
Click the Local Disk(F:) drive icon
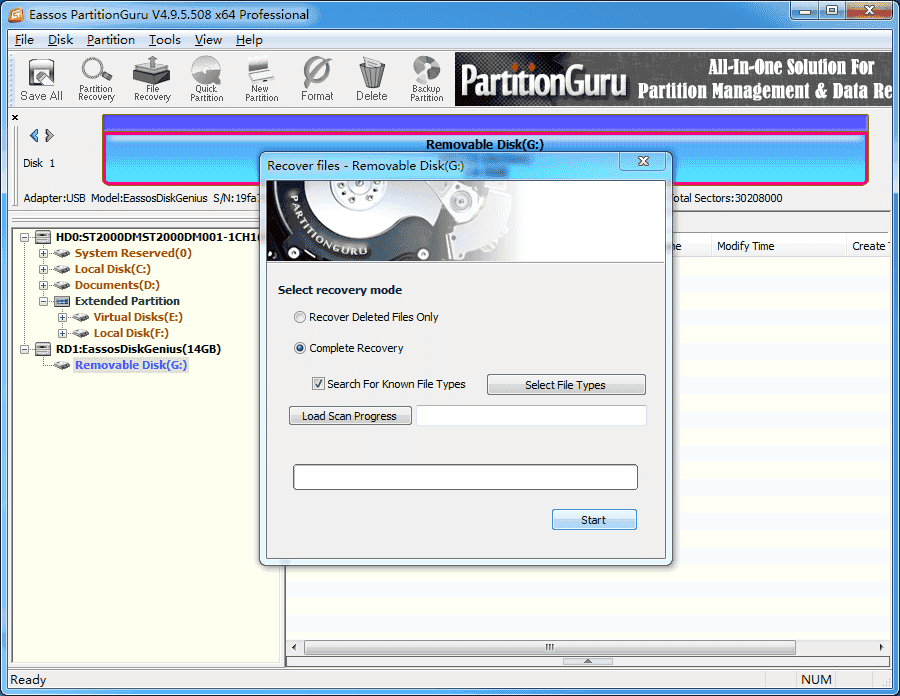pyautogui.click(x=81, y=333)
